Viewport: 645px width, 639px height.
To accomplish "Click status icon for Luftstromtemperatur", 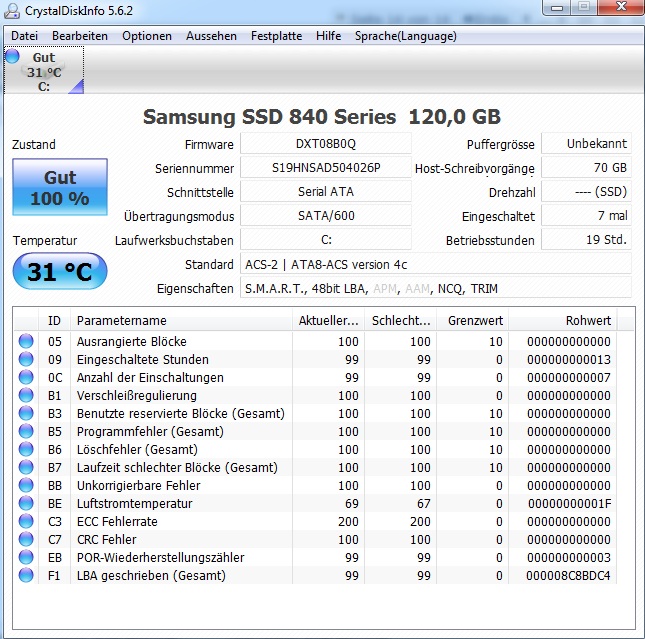I will tap(26, 503).
